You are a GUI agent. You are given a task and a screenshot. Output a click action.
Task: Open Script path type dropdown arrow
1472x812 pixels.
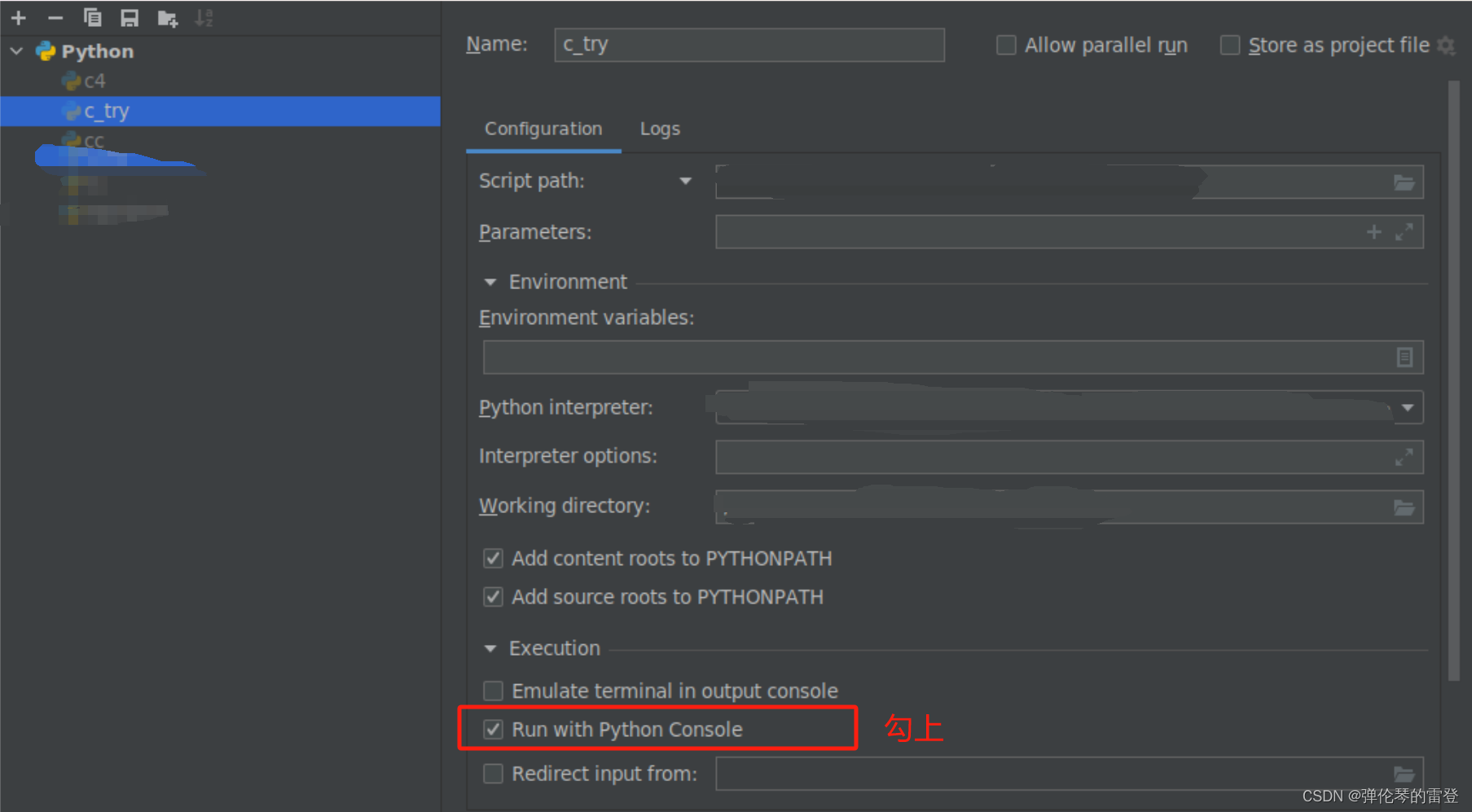[x=686, y=181]
